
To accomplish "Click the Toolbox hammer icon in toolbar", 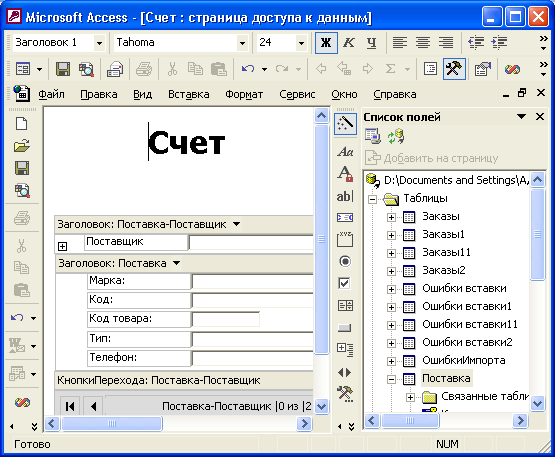I will 454,69.
